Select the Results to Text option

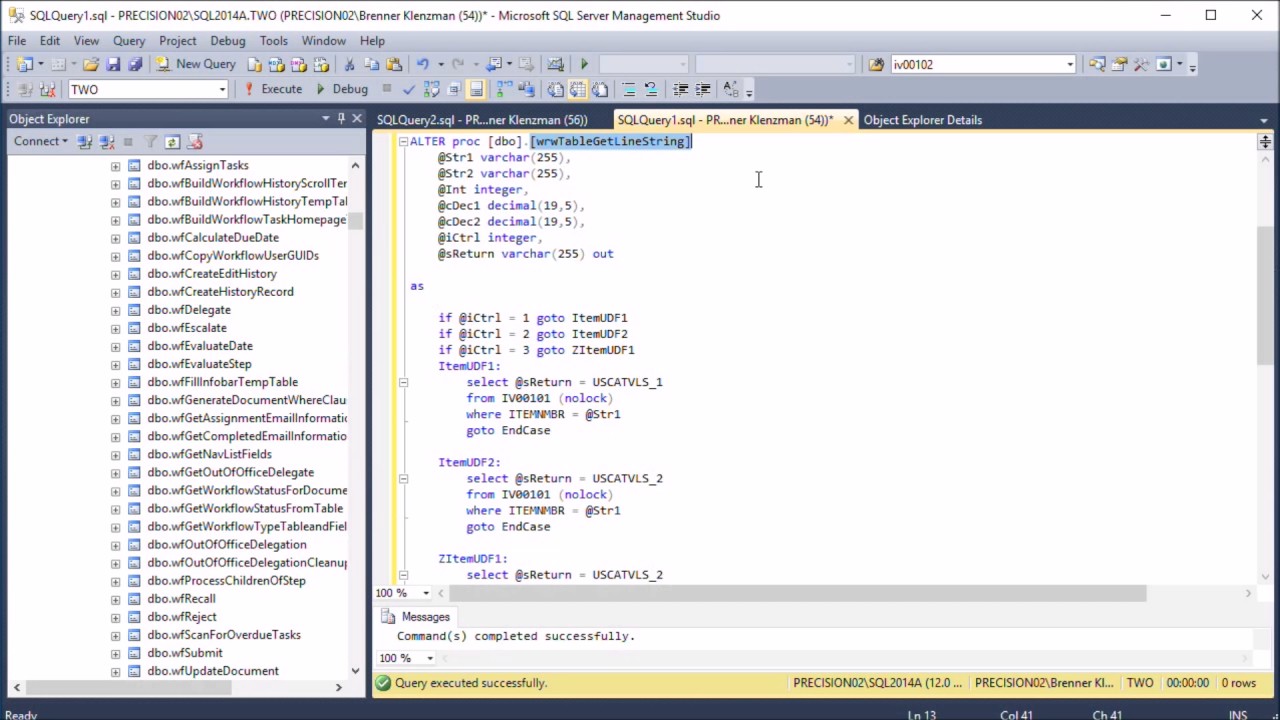tap(555, 89)
